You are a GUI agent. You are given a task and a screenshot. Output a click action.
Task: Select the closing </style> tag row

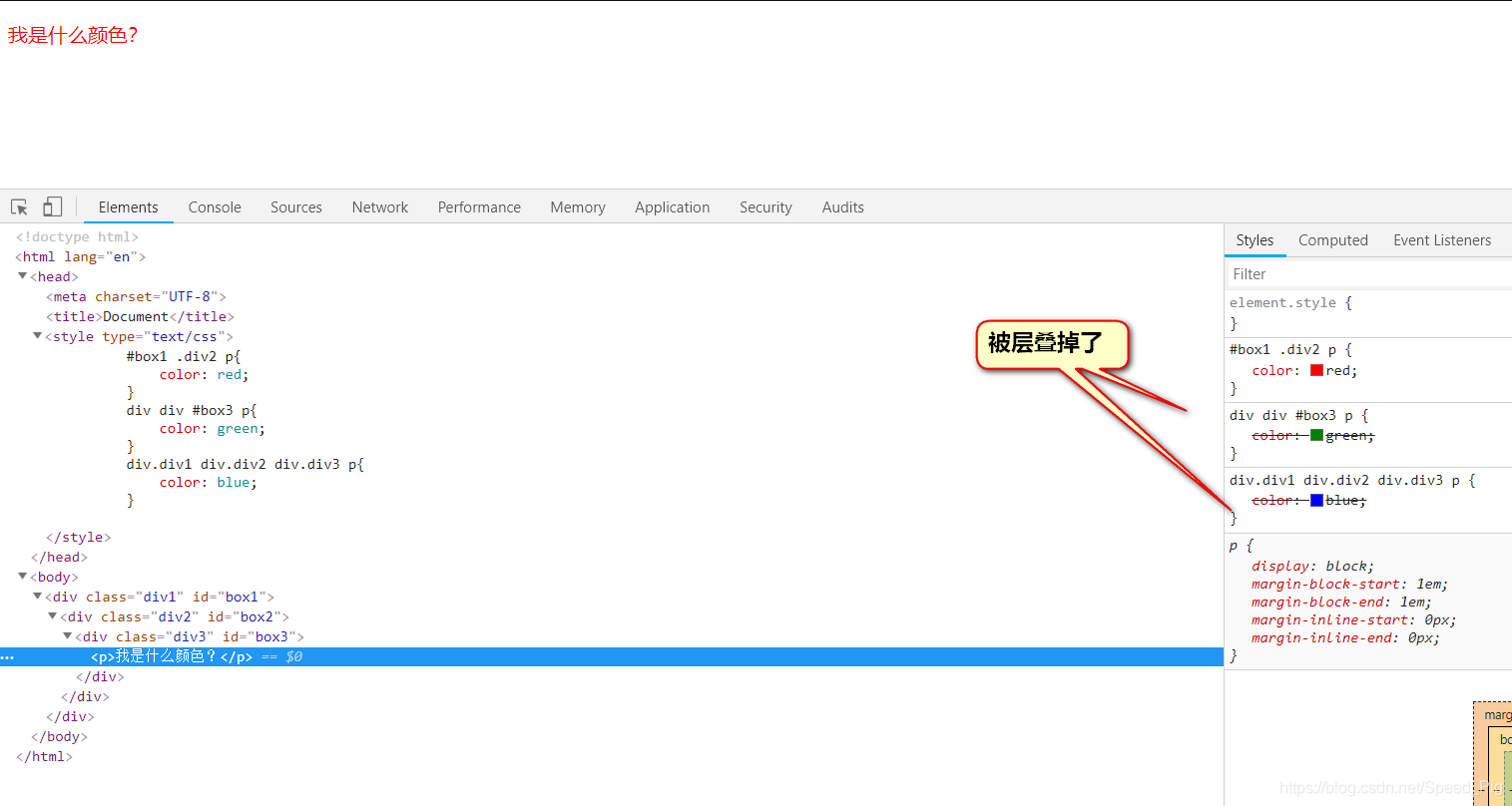(x=78, y=537)
